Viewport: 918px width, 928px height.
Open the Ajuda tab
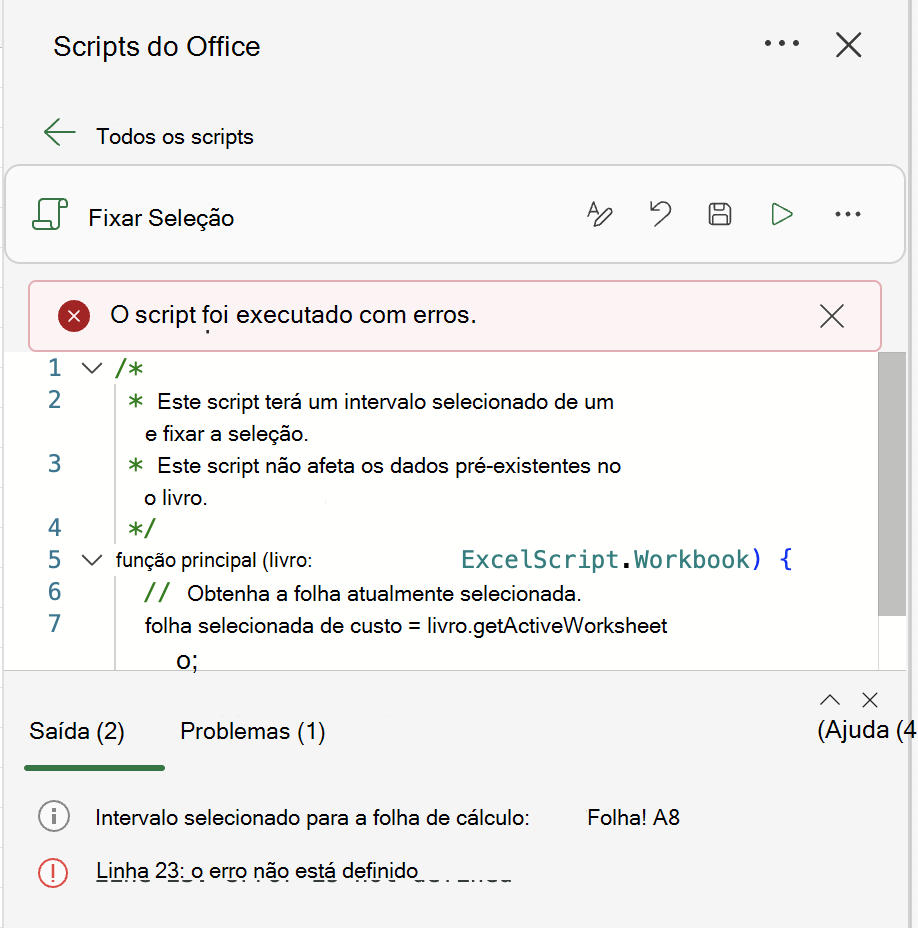pos(866,730)
